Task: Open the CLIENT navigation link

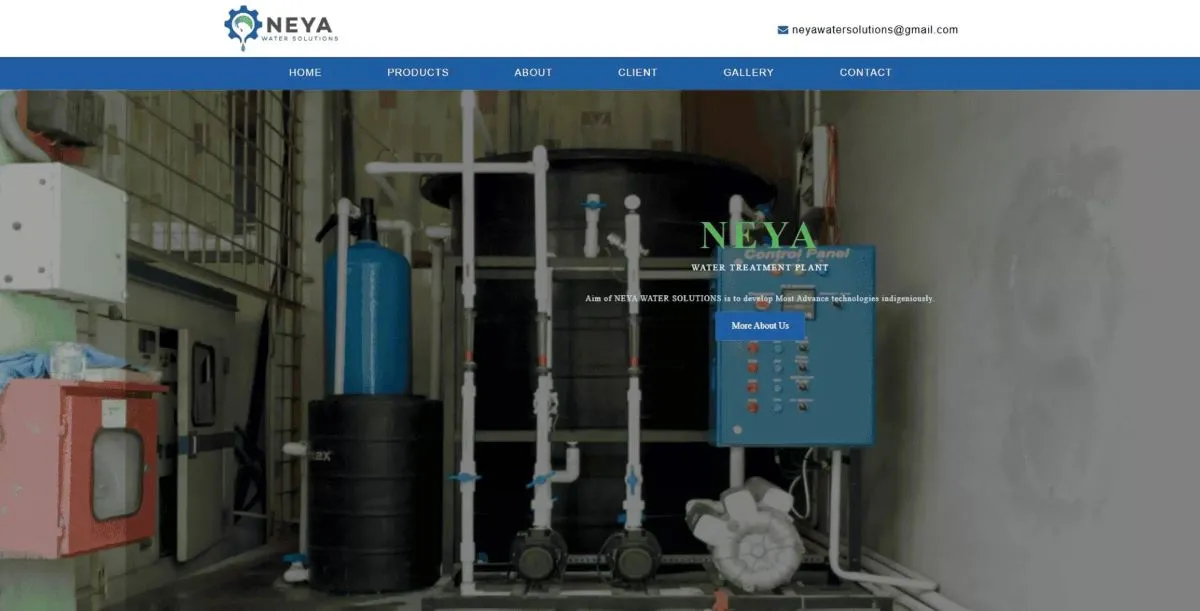Action: coord(637,72)
